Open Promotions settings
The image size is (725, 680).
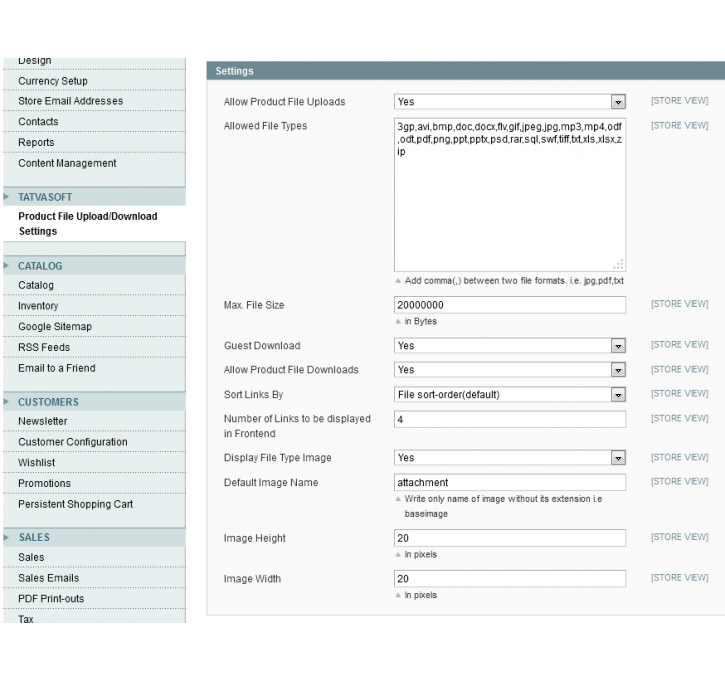coord(44,484)
